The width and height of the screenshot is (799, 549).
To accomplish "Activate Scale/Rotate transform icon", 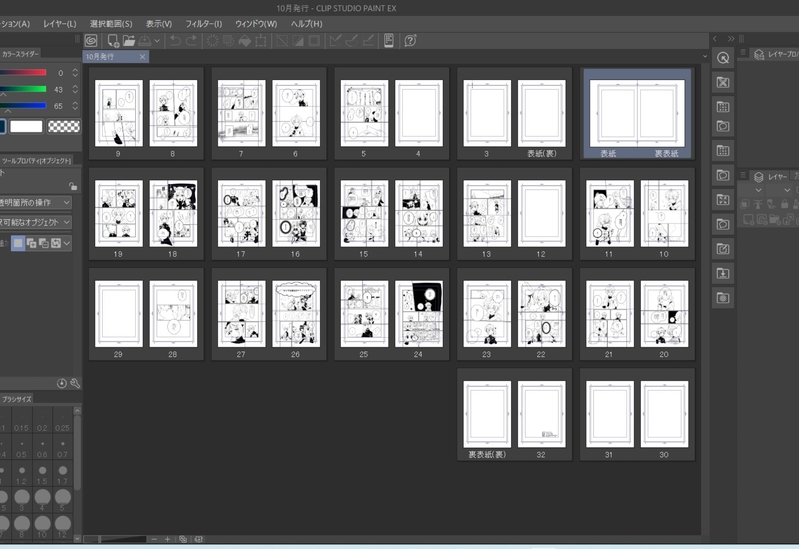I will pos(261,40).
